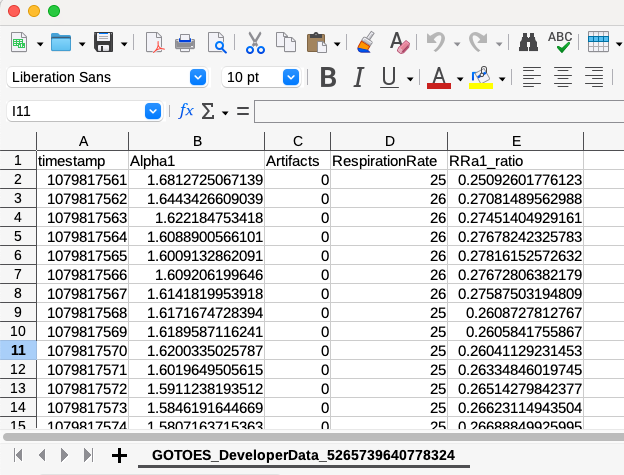Open the Name Box dropdown arrow
Viewport: 624px width, 475px height.
153,111
